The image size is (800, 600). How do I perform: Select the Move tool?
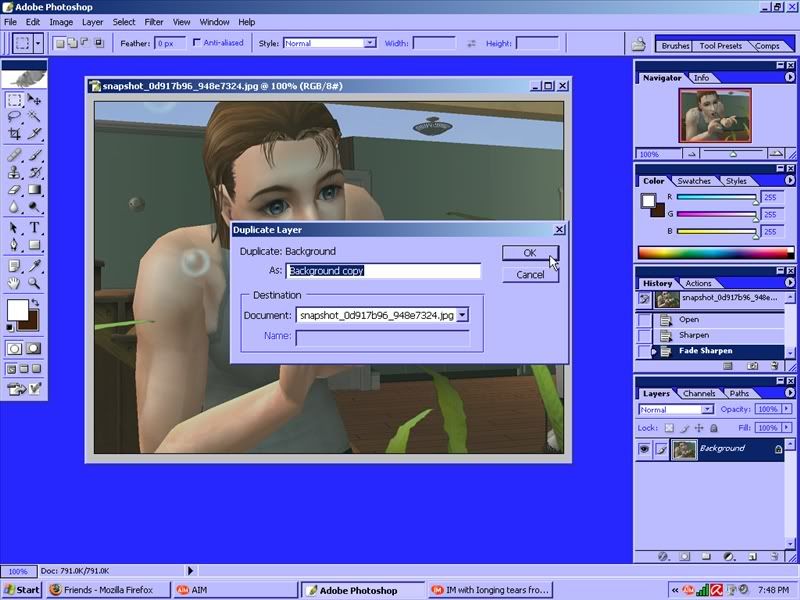click(x=34, y=99)
